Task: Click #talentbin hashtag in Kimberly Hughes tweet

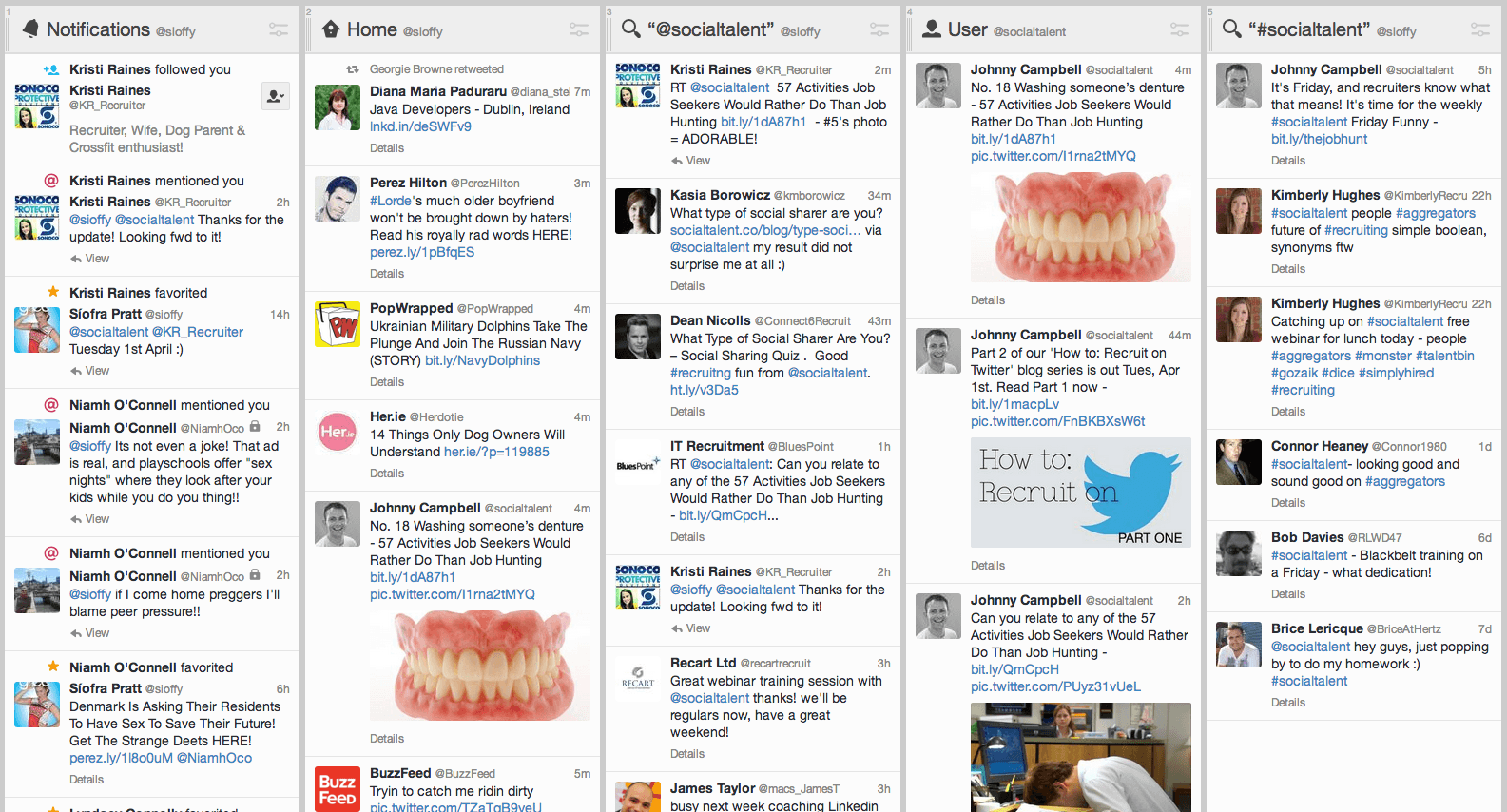Action: click(x=1445, y=356)
